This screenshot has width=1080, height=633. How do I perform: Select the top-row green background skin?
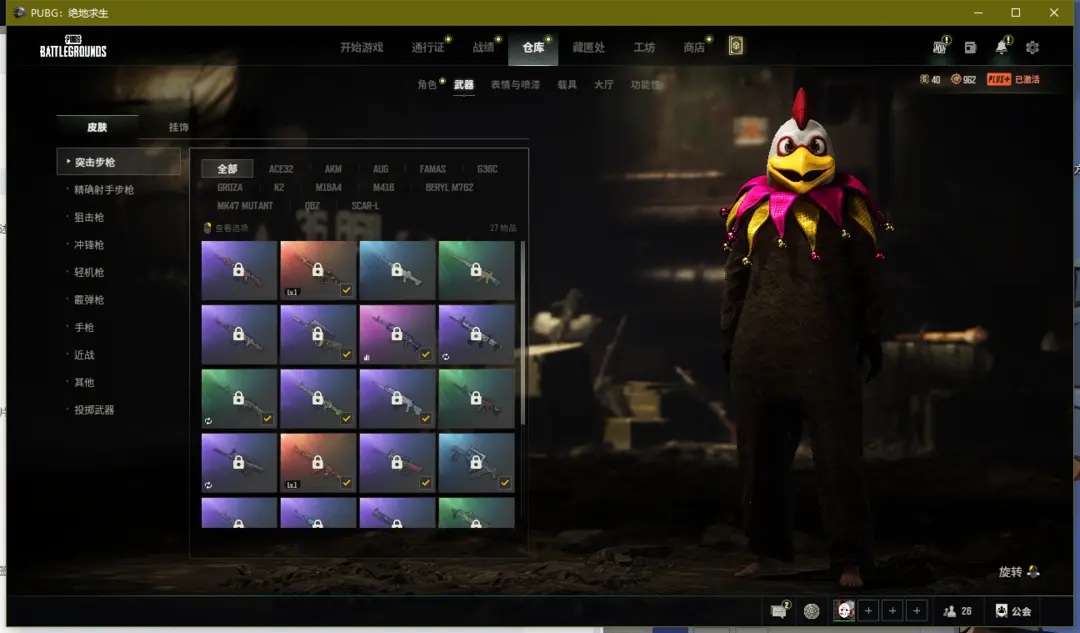[476, 270]
